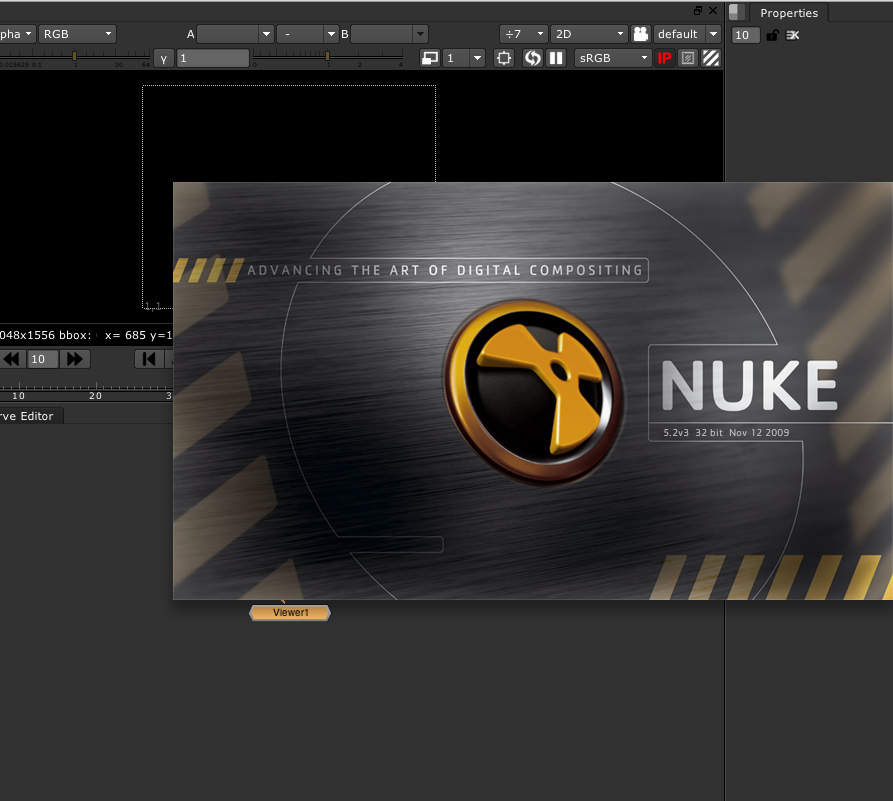Adjust the gamma slider handle
Screen dimensions: 893x801
click(327, 56)
